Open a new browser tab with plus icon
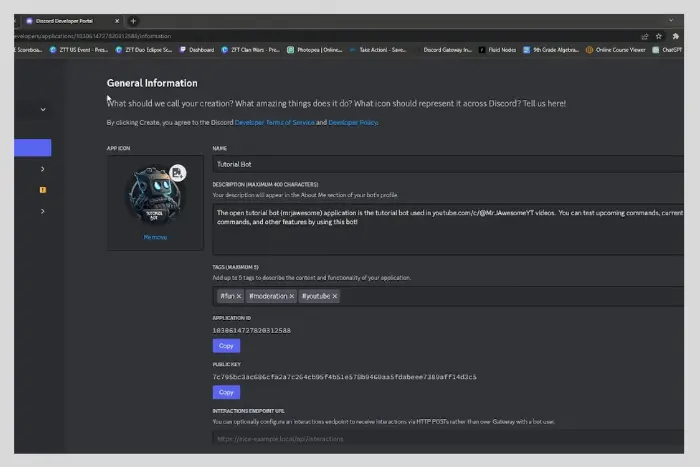This screenshot has width=700, height=467. coord(133,21)
